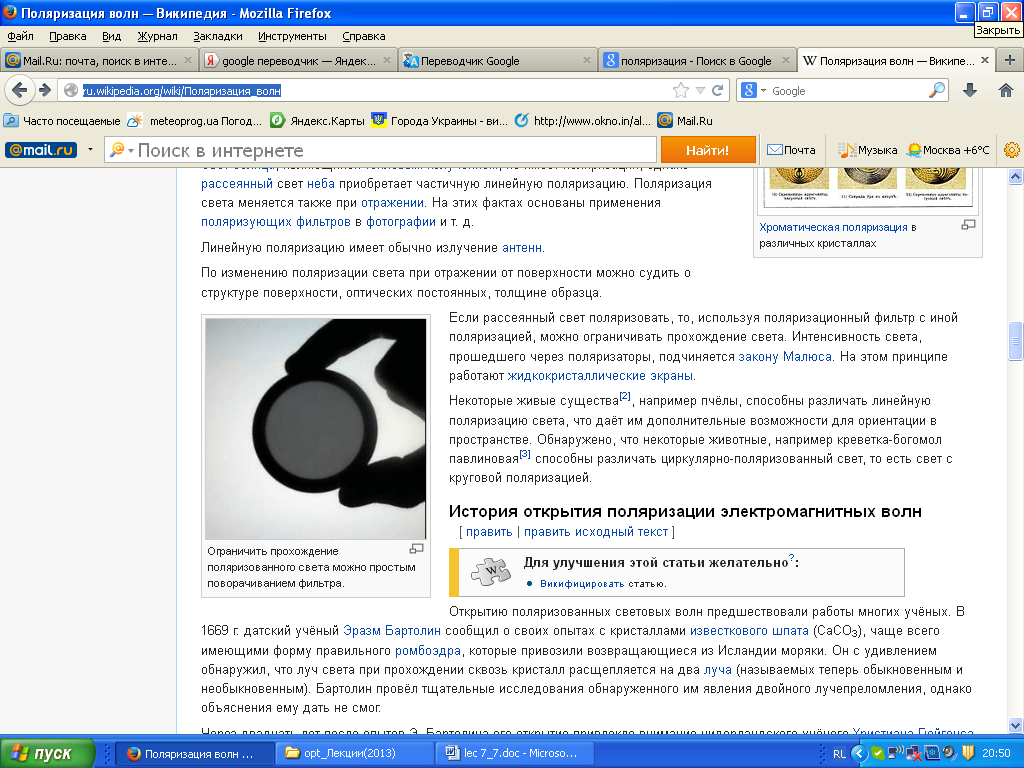Open the Правка menu
The image size is (1024, 768).
pos(67,36)
